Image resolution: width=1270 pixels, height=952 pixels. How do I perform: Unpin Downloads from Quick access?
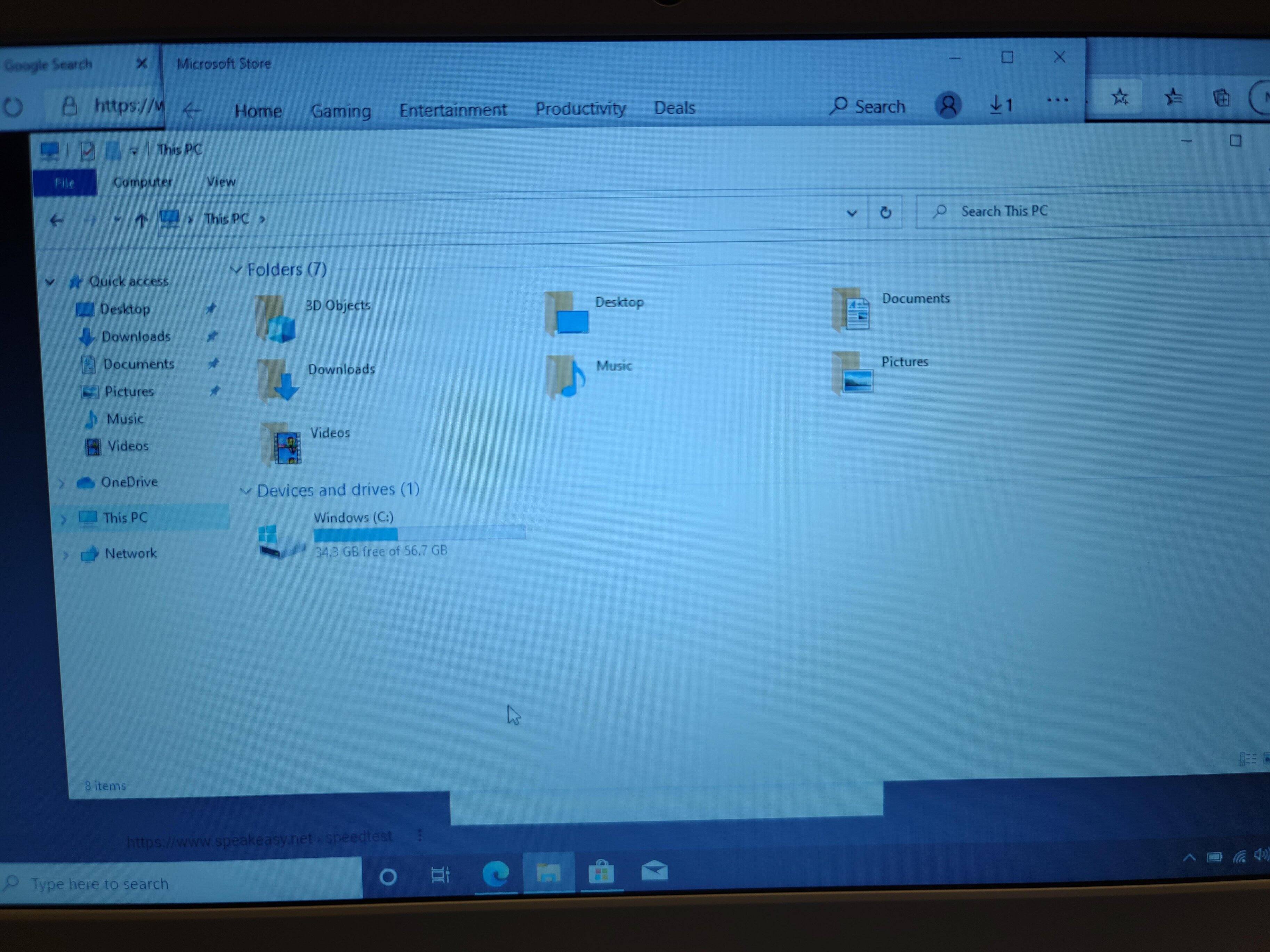[x=212, y=336]
